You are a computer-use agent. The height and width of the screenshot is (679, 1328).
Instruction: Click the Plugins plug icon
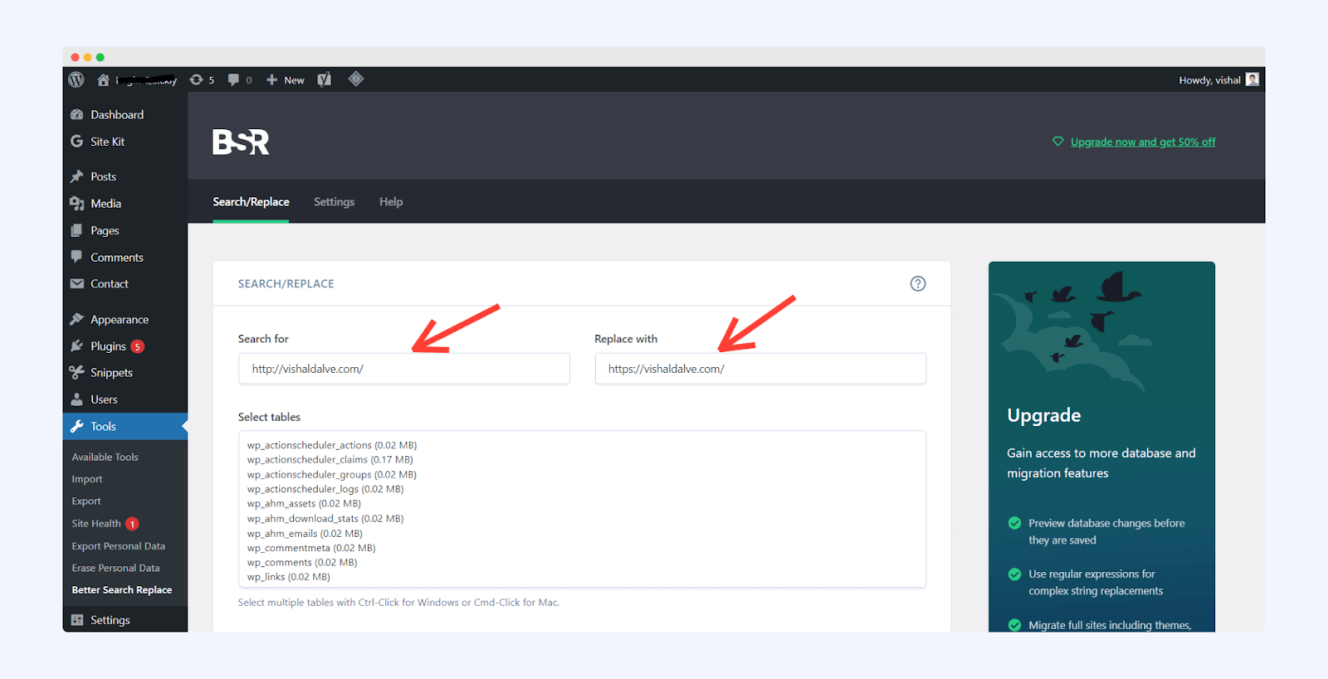[77, 347]
